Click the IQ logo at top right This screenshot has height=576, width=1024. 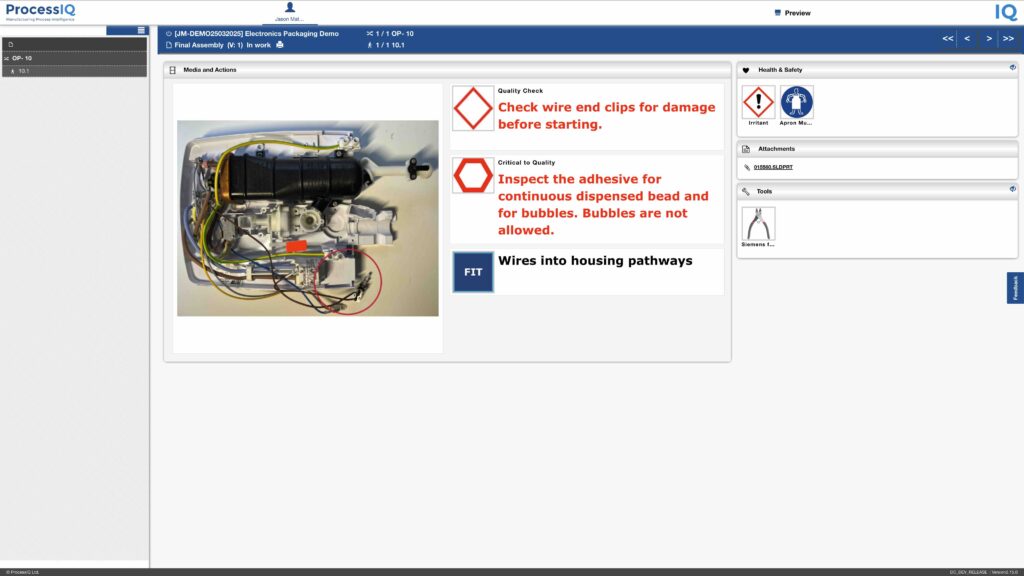coord(1006,12)
